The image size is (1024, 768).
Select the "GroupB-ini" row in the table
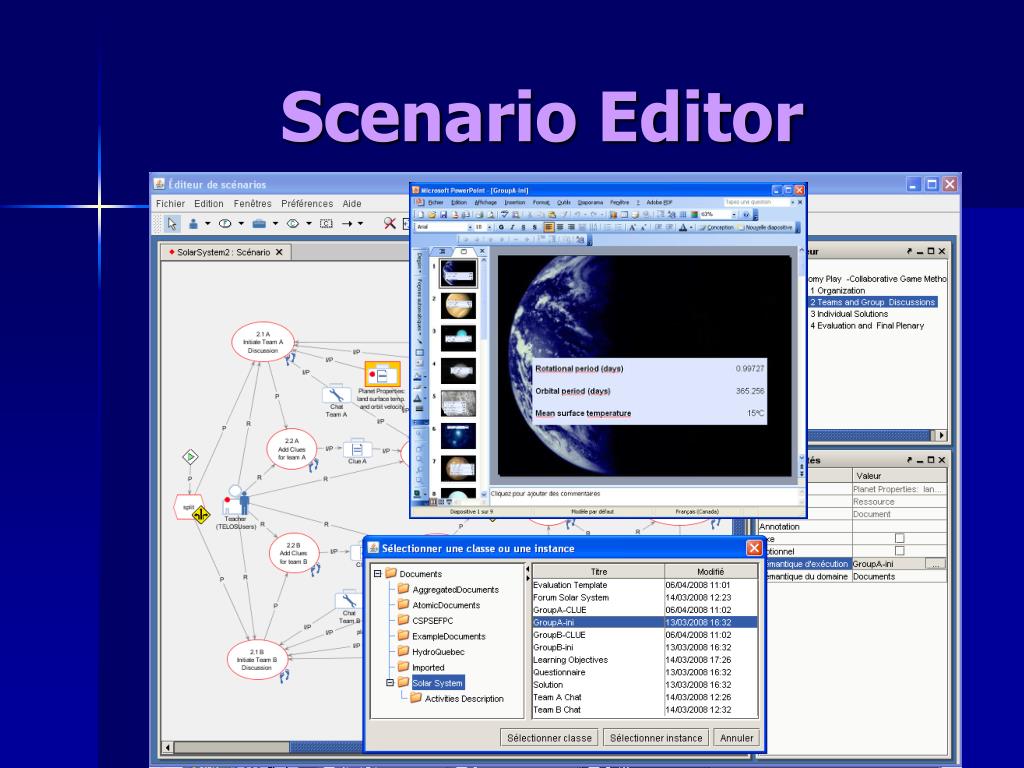click(645, 647)
